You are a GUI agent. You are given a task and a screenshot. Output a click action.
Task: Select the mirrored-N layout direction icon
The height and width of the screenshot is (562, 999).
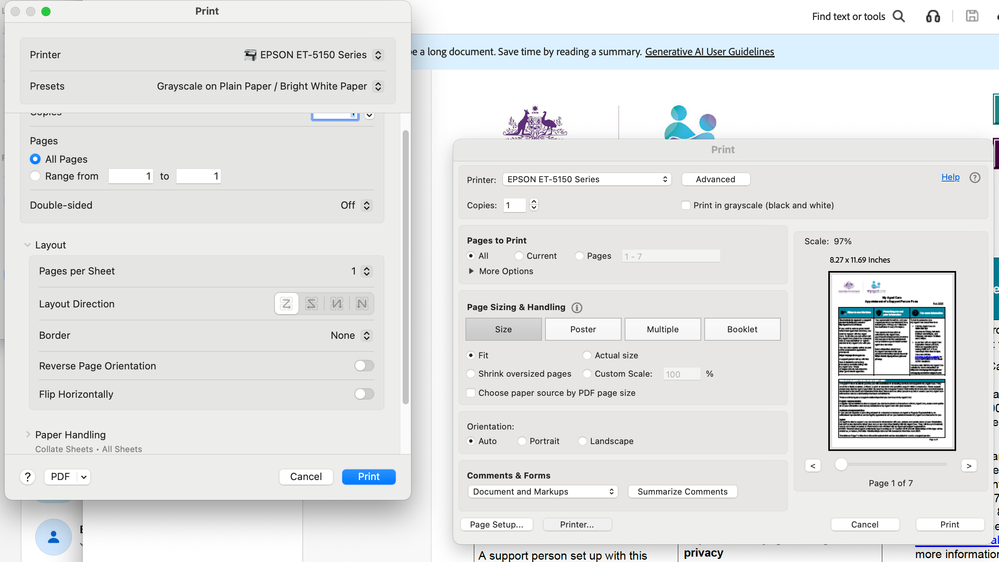pos(336,304)
